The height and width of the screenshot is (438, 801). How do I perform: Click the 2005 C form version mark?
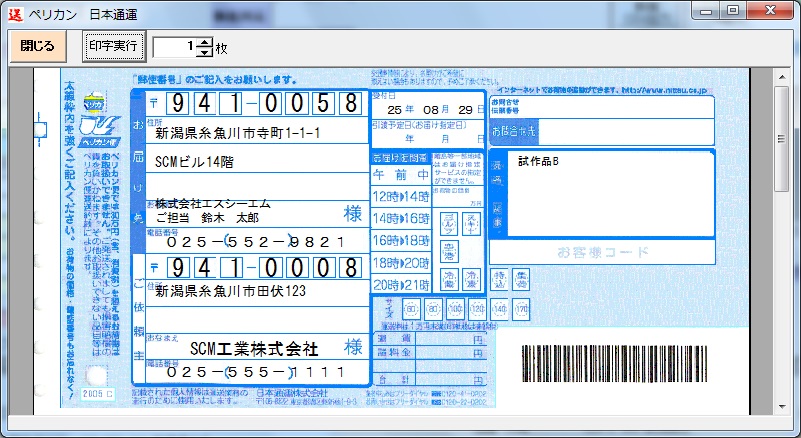[98, 394]
